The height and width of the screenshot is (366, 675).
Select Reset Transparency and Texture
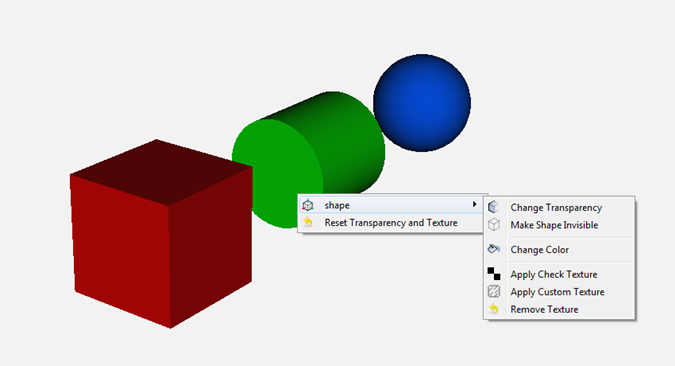point(390,223)
